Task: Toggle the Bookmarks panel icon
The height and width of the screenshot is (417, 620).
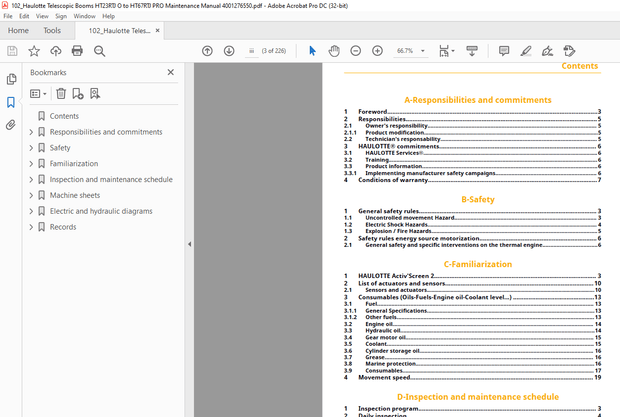Action: [x=11, y=102]
